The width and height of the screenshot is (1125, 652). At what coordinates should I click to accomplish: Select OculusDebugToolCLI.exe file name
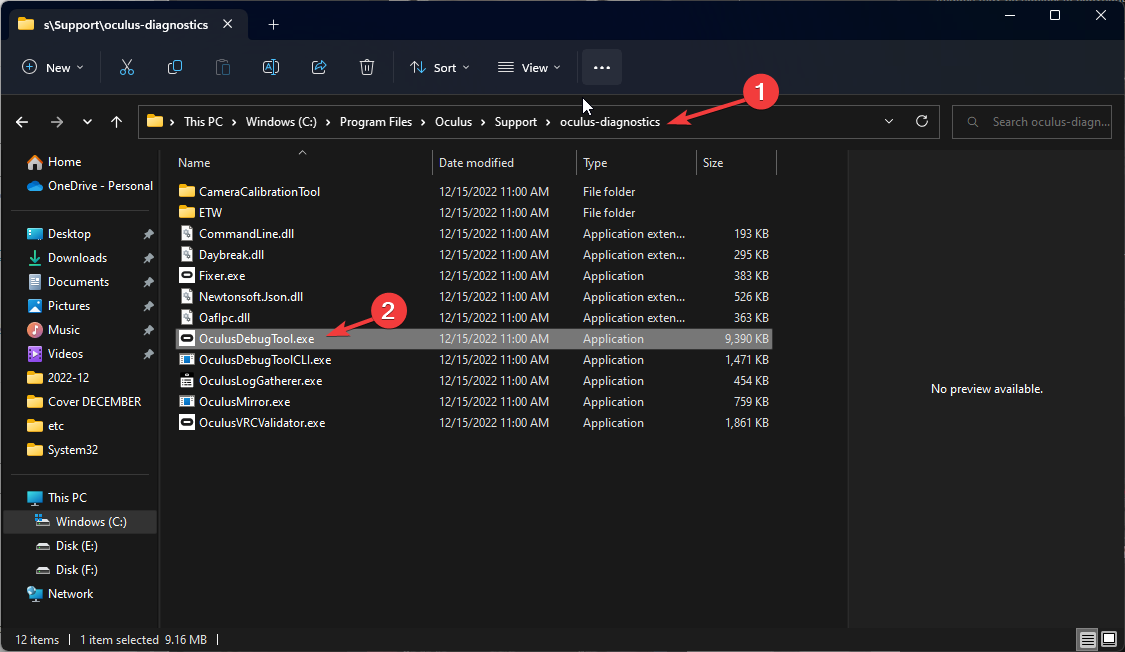click(265, 360)
